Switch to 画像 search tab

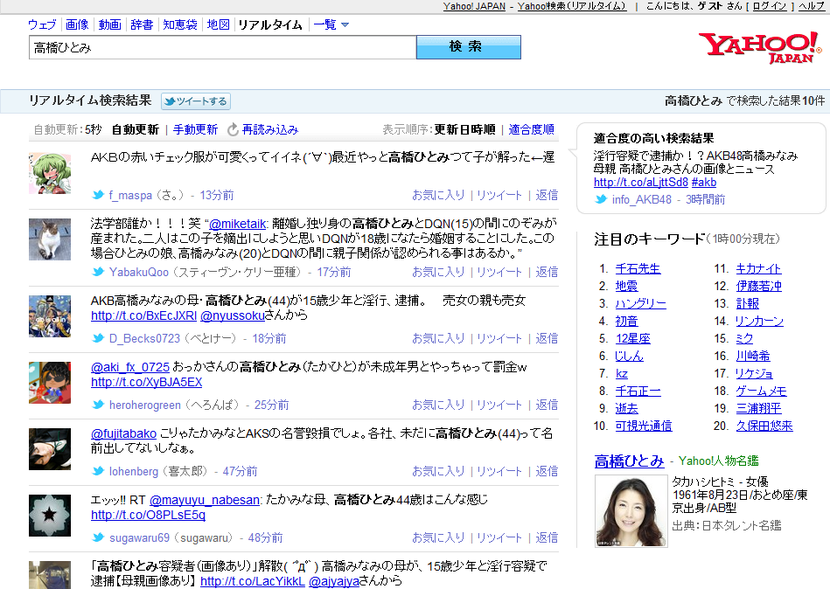pyautogui.click(x=77, y=25)
